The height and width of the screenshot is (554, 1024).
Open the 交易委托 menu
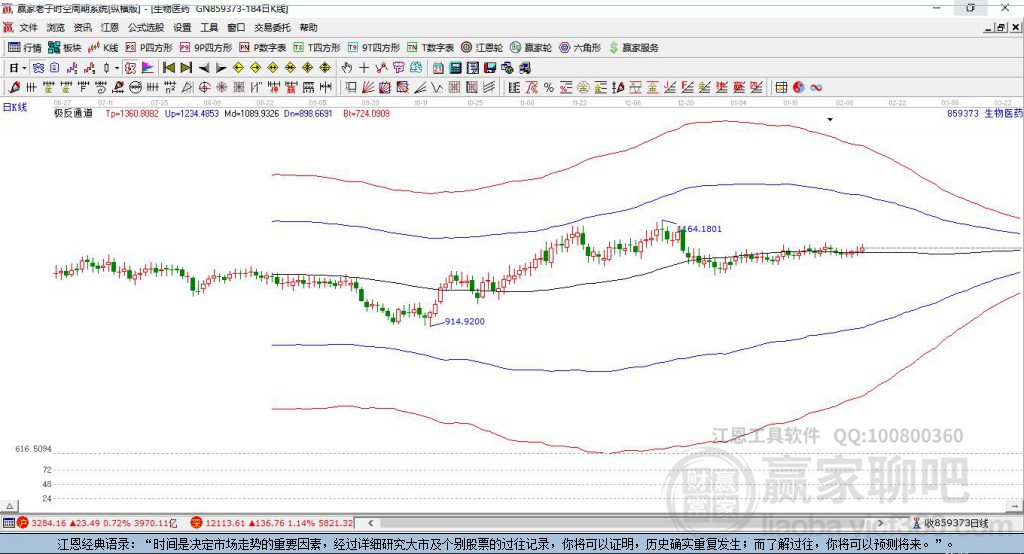pos(272,27)
